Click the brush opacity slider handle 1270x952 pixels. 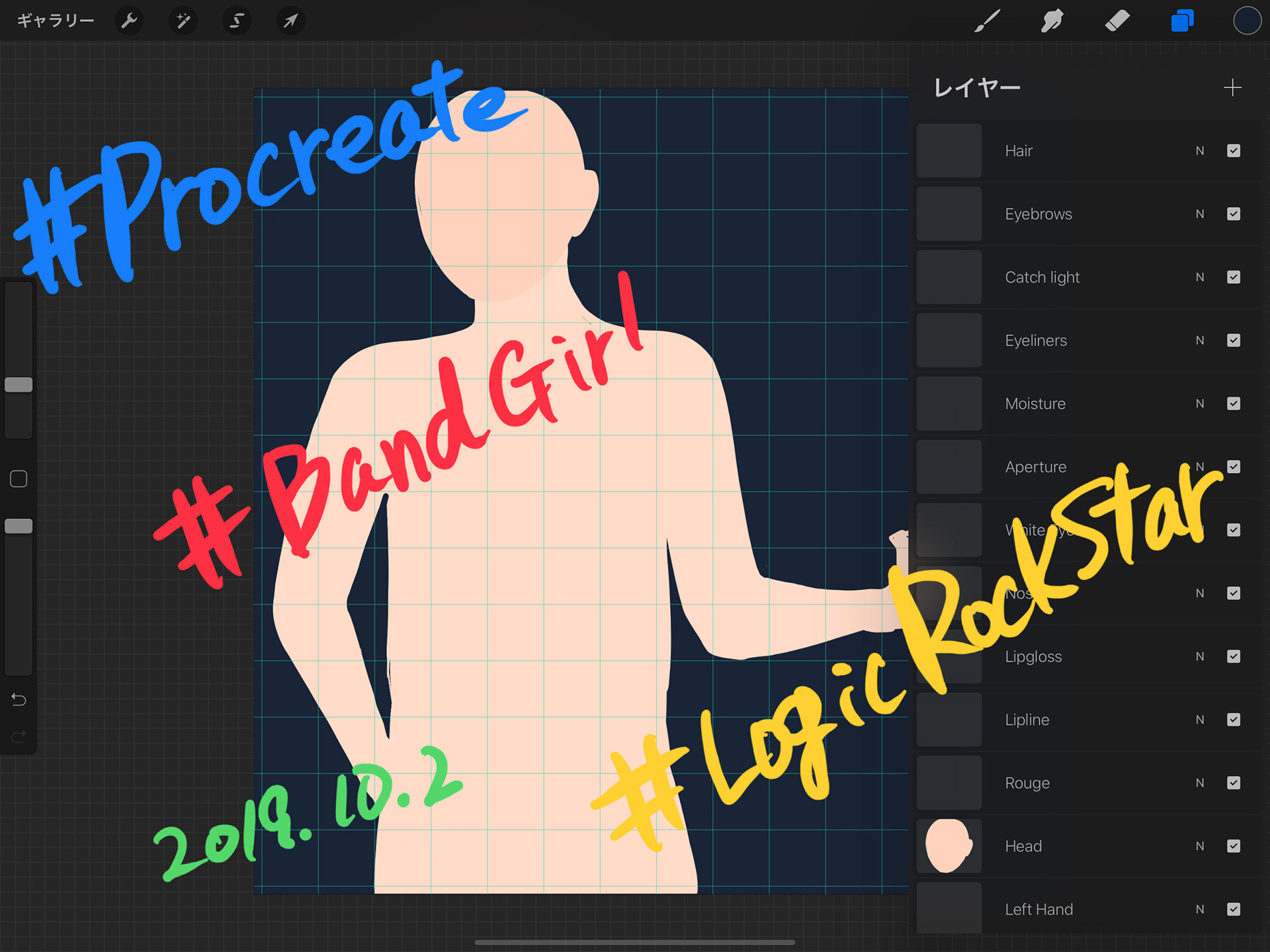point(19,526)
